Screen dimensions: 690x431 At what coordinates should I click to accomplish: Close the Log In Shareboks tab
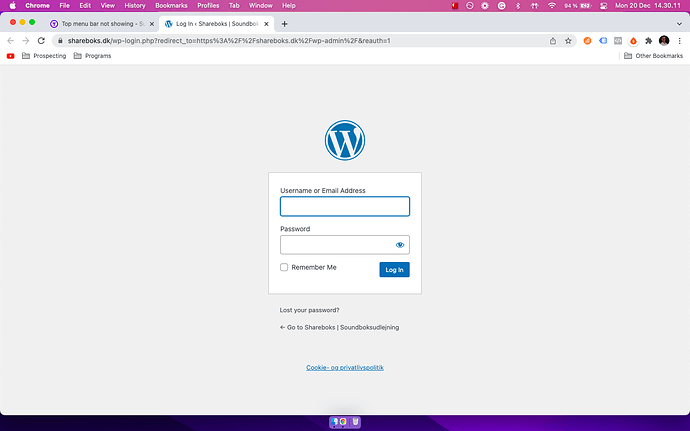coord(266,24)
